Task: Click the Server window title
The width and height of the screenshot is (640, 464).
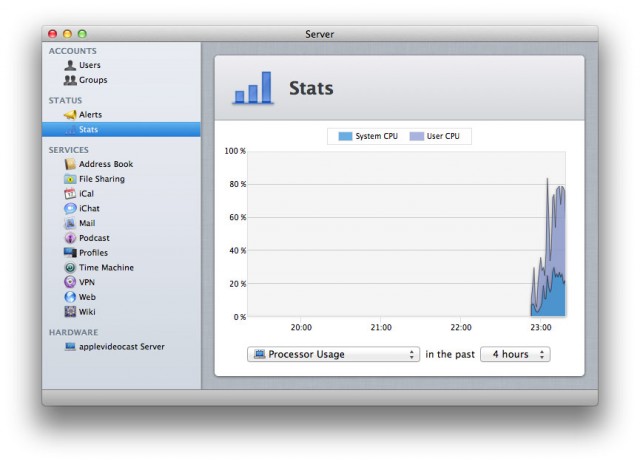Action: coord(320,34)
